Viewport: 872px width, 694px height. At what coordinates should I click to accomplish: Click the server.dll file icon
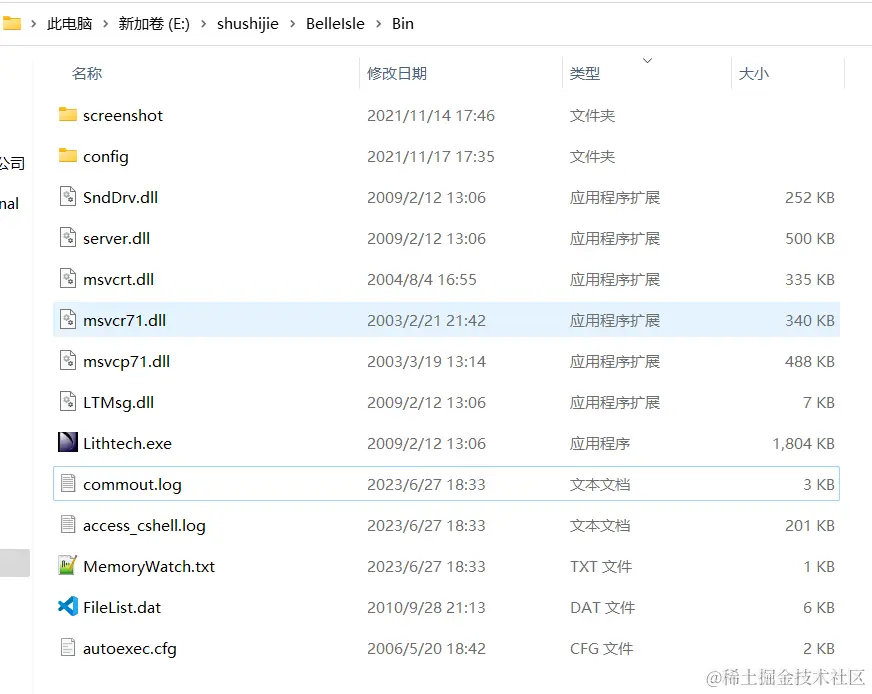68,238
